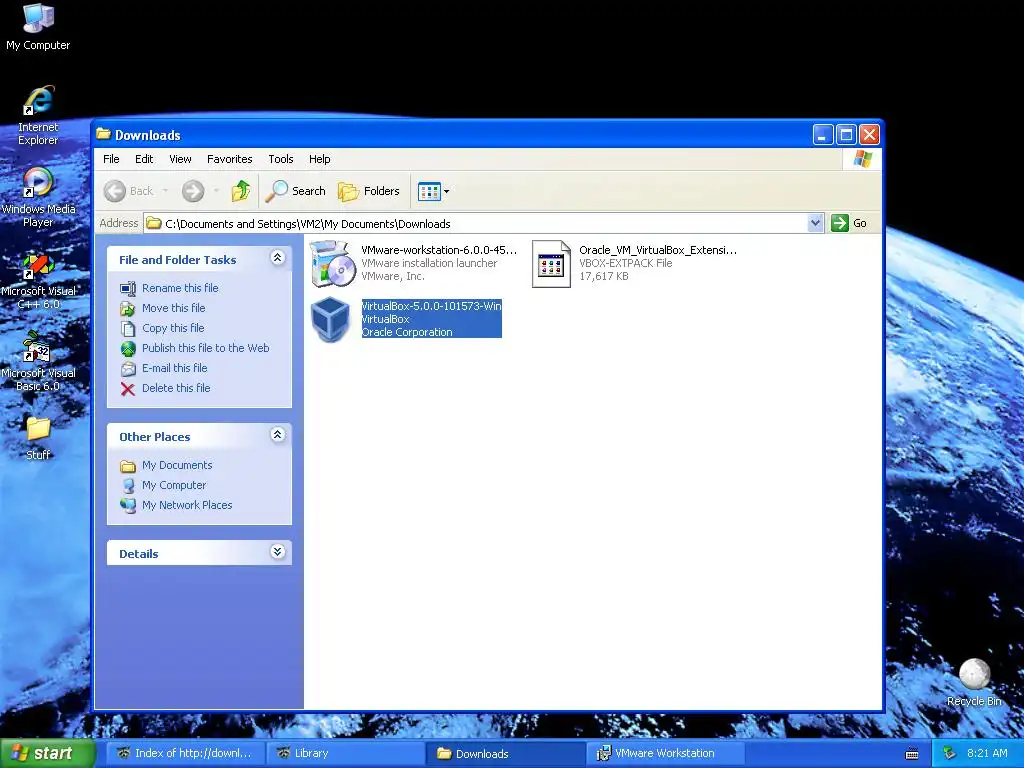Click the system tray network icon
Image resolution: width=1024 pixels, height=768 pixels.
point(950,754)
